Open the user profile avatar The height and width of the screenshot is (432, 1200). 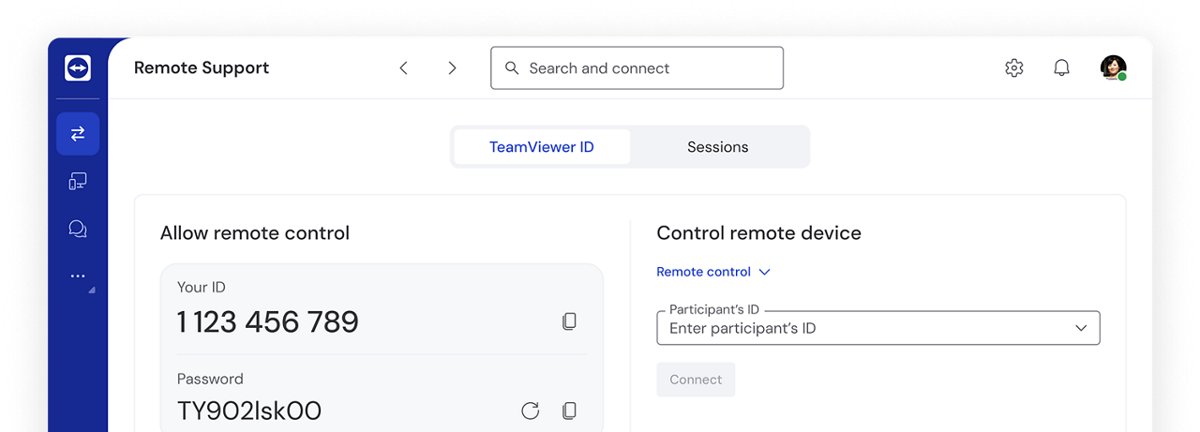pyautogui.click(x=1113, y=68)
